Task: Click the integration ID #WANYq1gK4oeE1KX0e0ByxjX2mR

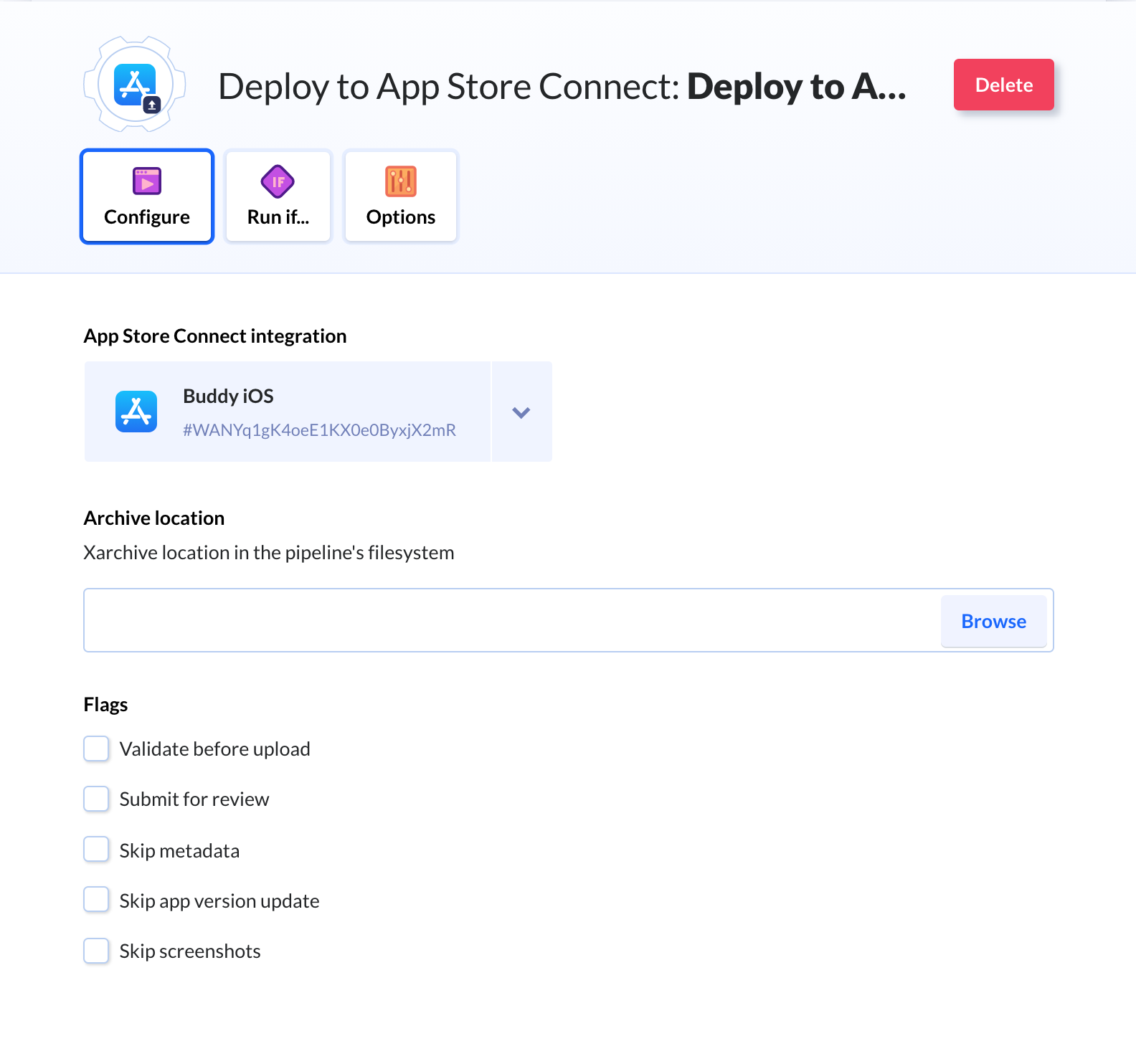Action: [x=320, y=430]
